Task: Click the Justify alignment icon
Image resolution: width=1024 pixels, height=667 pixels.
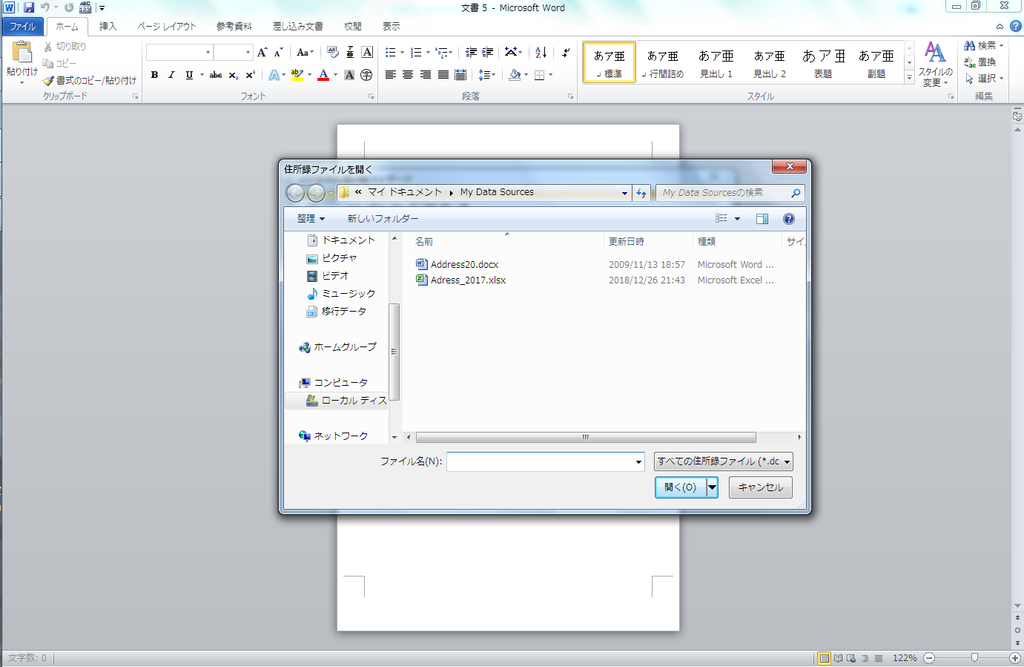Action: point(443,75)
